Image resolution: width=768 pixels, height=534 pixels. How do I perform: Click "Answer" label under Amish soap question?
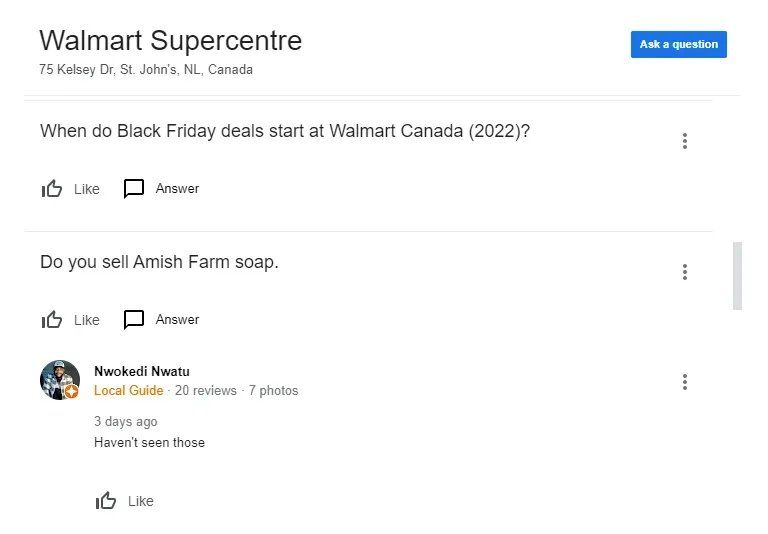pos(177,320)
